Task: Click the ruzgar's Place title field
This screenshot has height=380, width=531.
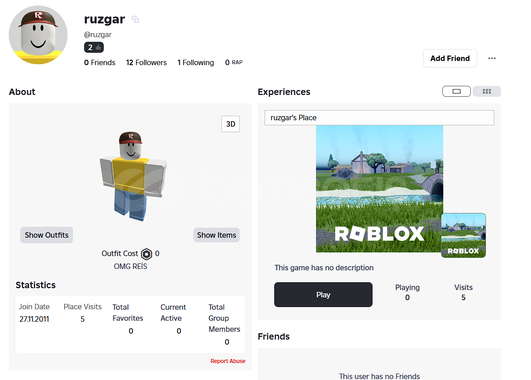Action: click(379, 118)
